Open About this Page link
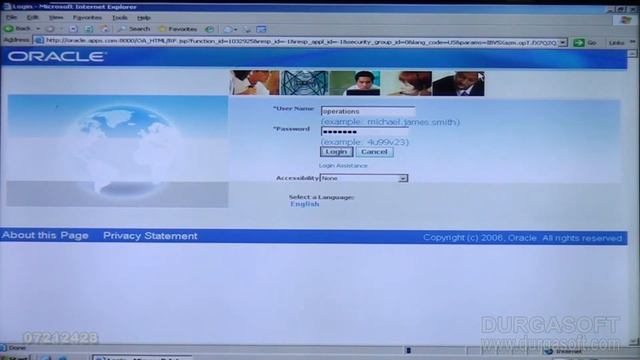This screenshot has height=360, width=640. coord(45,236)
